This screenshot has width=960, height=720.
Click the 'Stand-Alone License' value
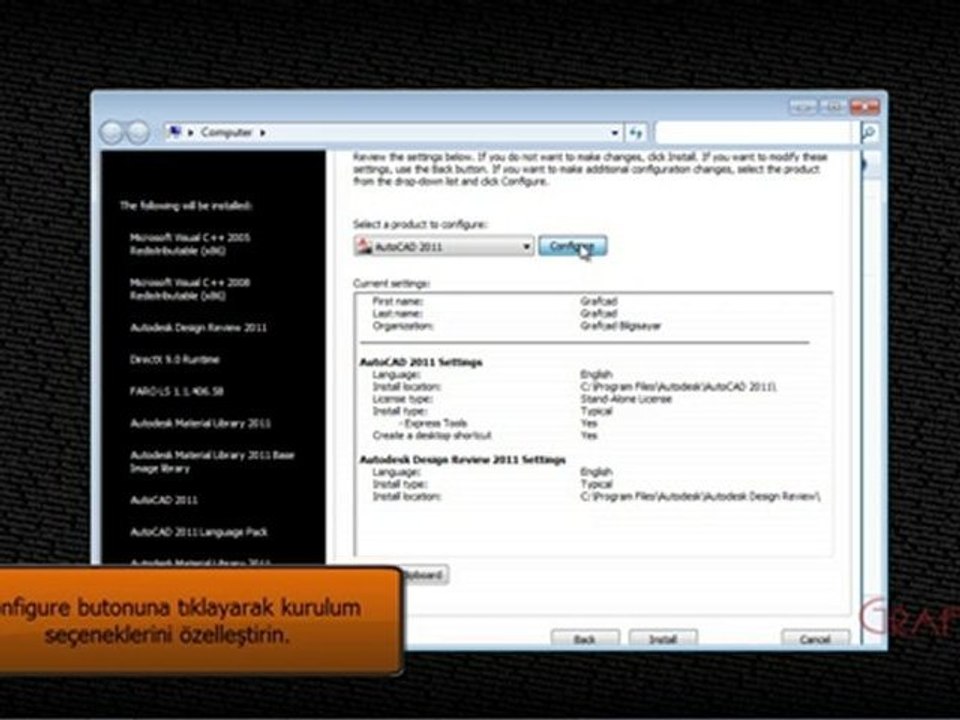click(x=626, y=399)
